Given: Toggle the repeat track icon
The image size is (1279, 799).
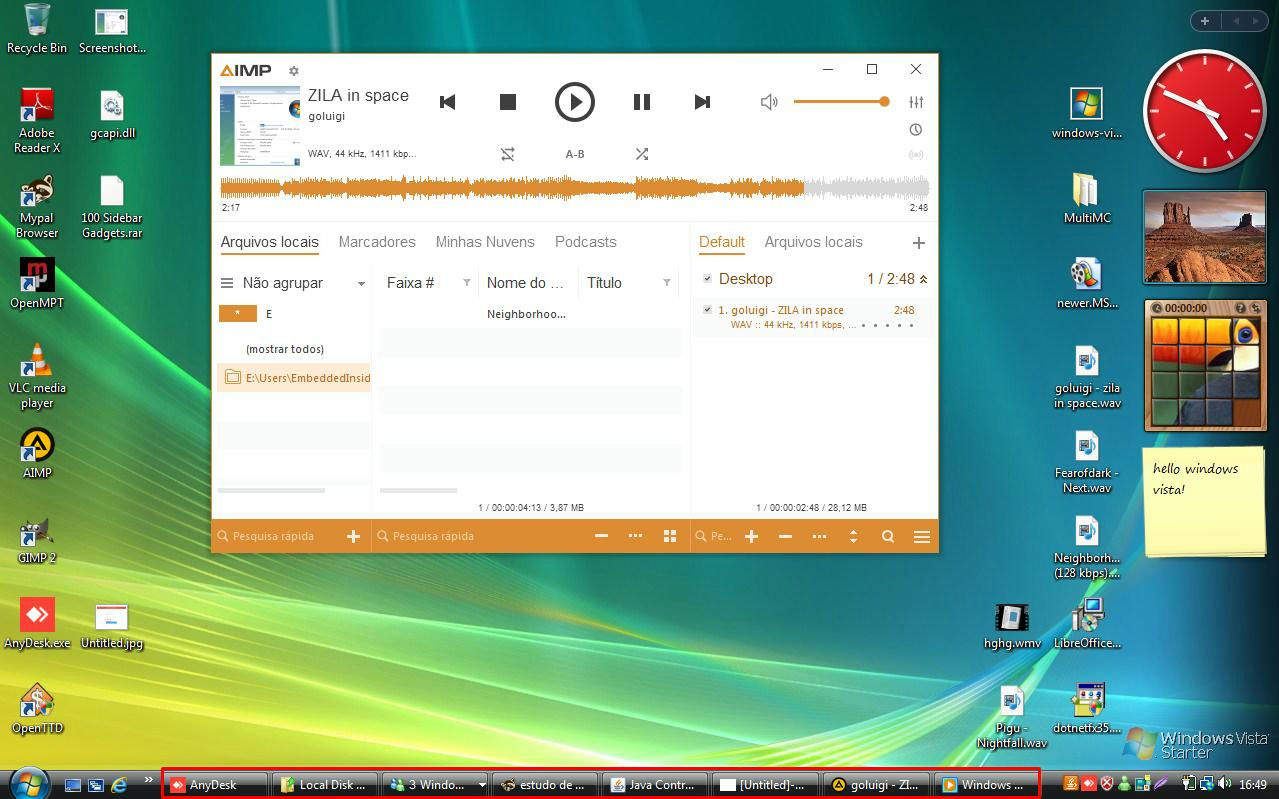Looking at the screenshot, I should [508, 154].
